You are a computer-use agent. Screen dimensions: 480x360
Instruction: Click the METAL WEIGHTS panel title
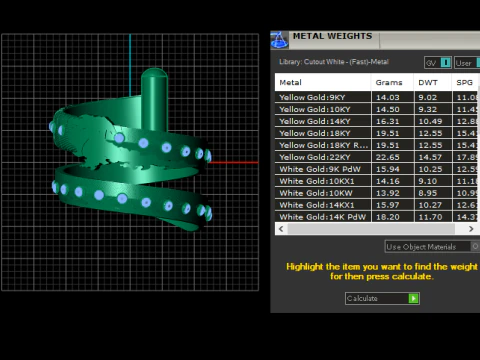[332, 36]
